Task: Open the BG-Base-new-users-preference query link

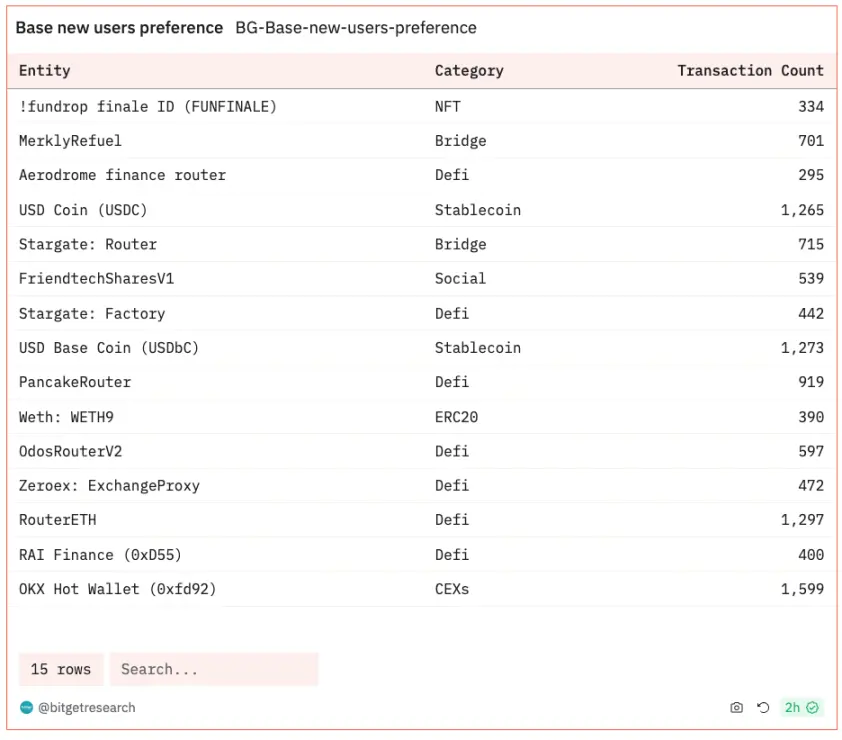Action: pyautogui.click(x=356, y=28)
